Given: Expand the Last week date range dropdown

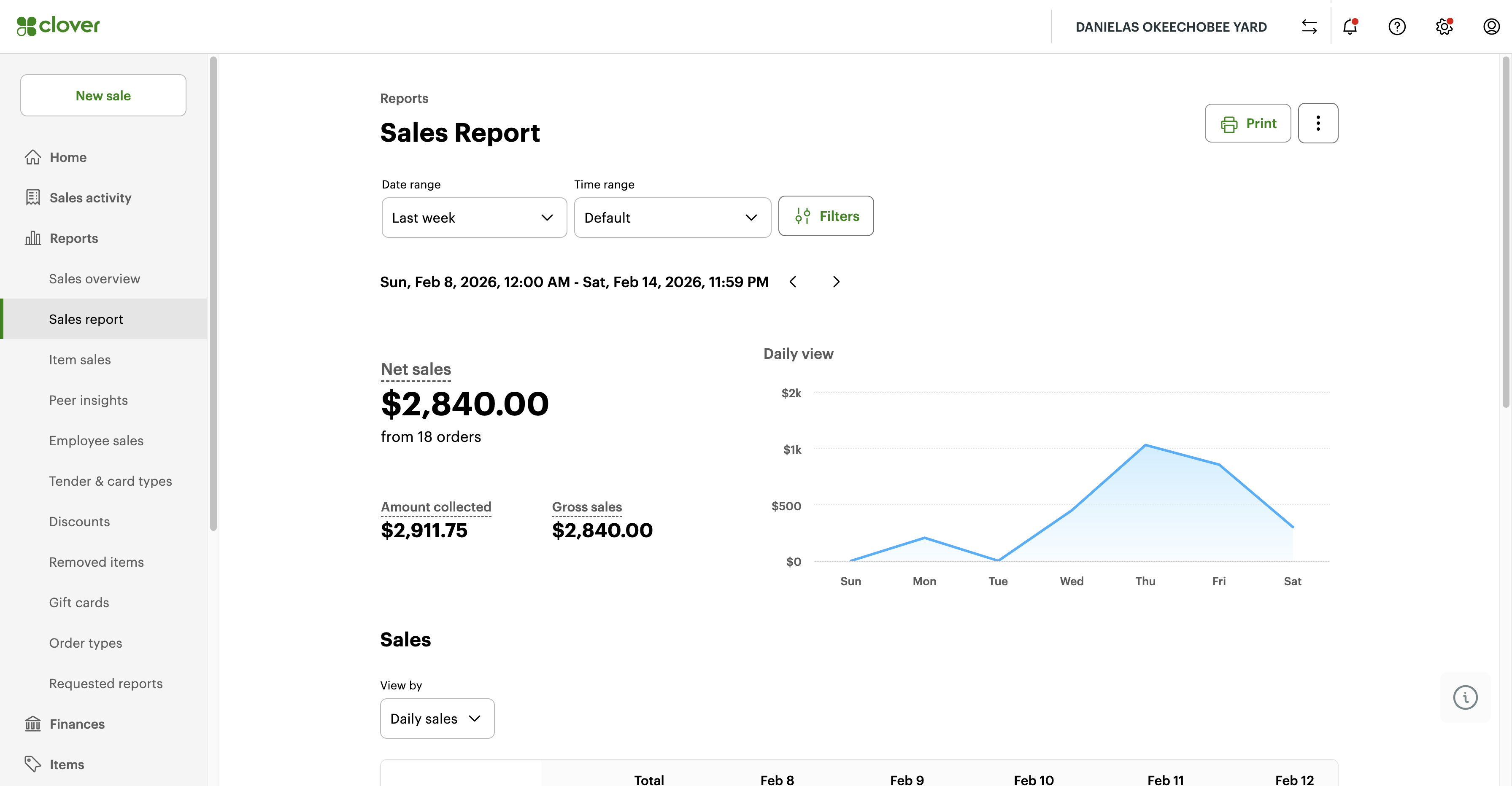Looking at the screenshot, I should (x=474, y=218).
